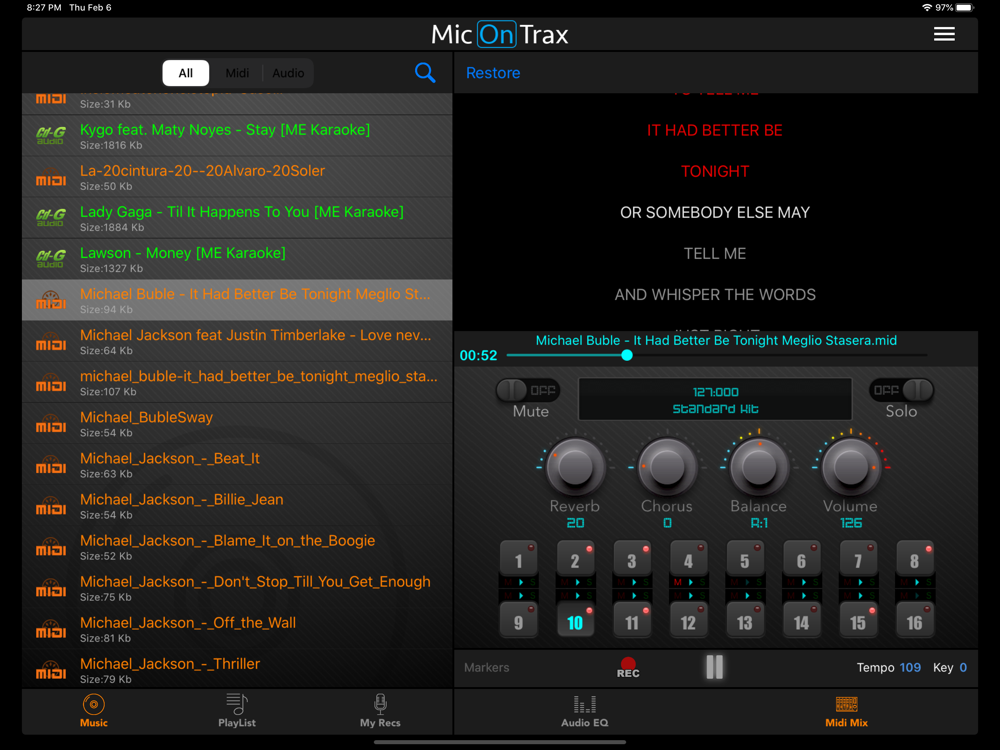This screenshot has width=1000, height=750.
Task: Select MIDI channel 5 button
Action: pos(745,559)
